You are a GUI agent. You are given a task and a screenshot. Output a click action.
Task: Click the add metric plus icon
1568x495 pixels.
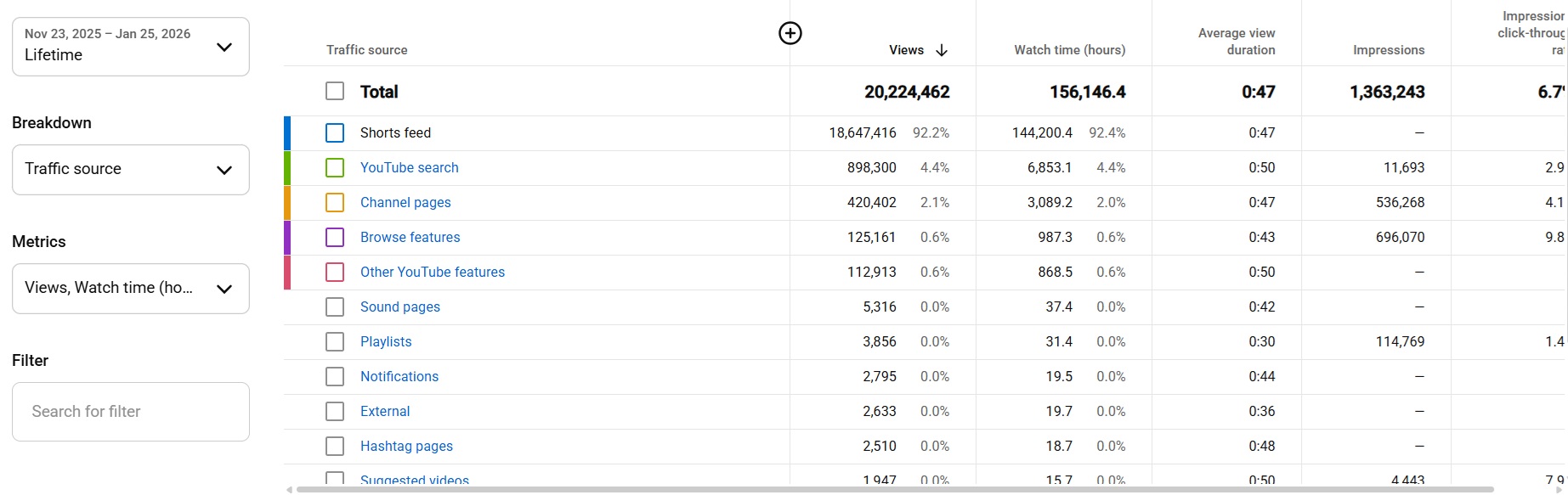point(790,33)
